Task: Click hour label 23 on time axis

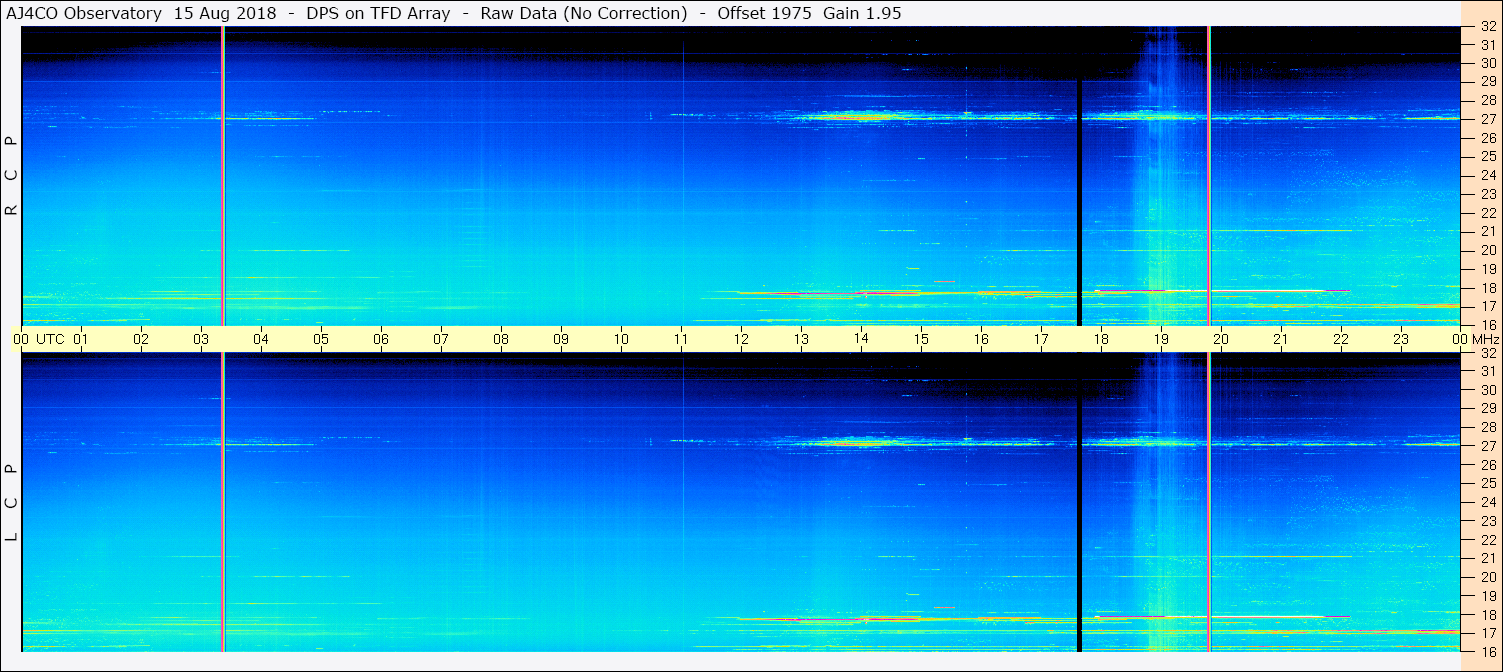Action: (1401, 339)
